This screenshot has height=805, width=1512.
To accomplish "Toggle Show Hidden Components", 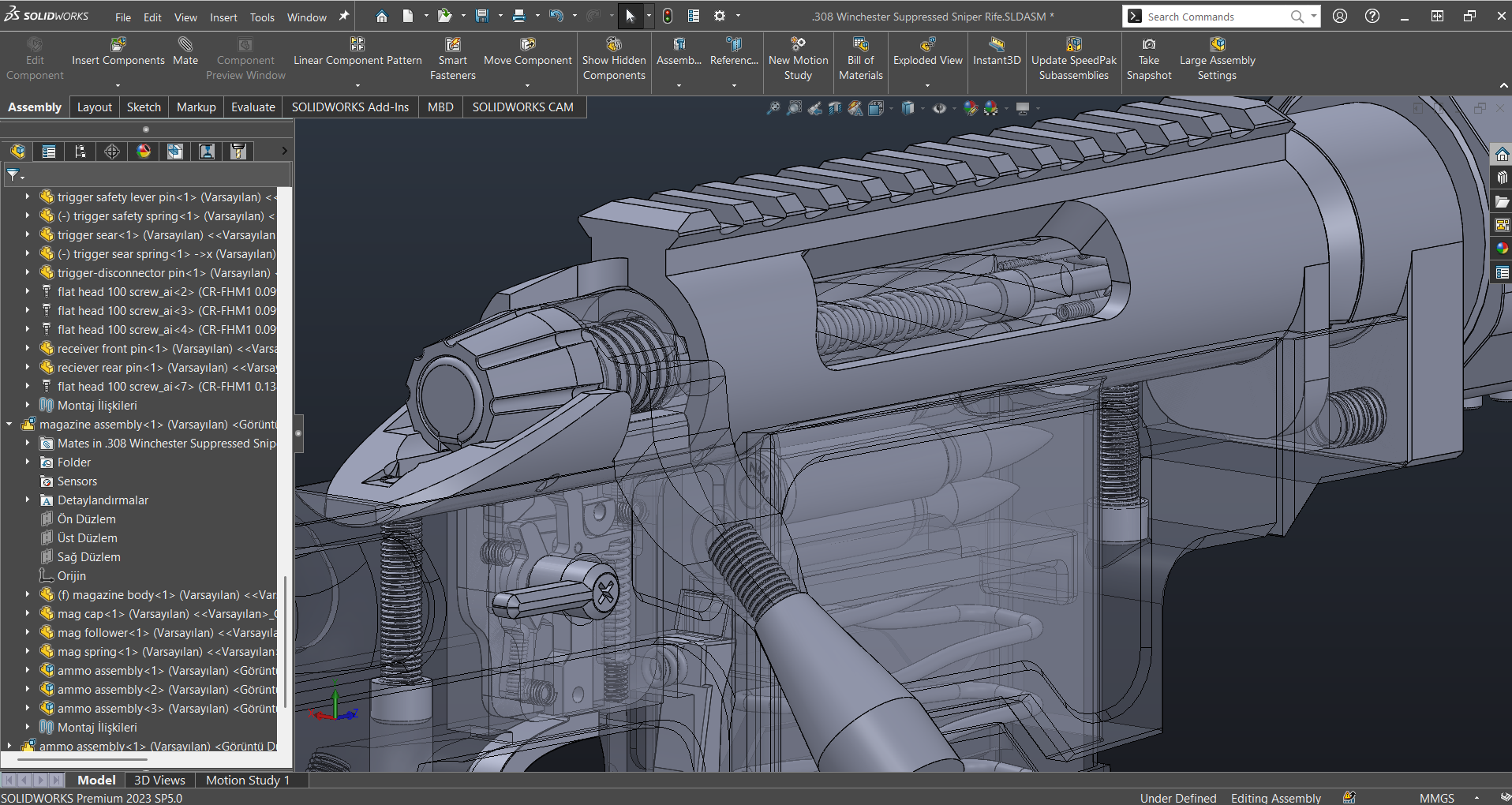I will point(614,58).
